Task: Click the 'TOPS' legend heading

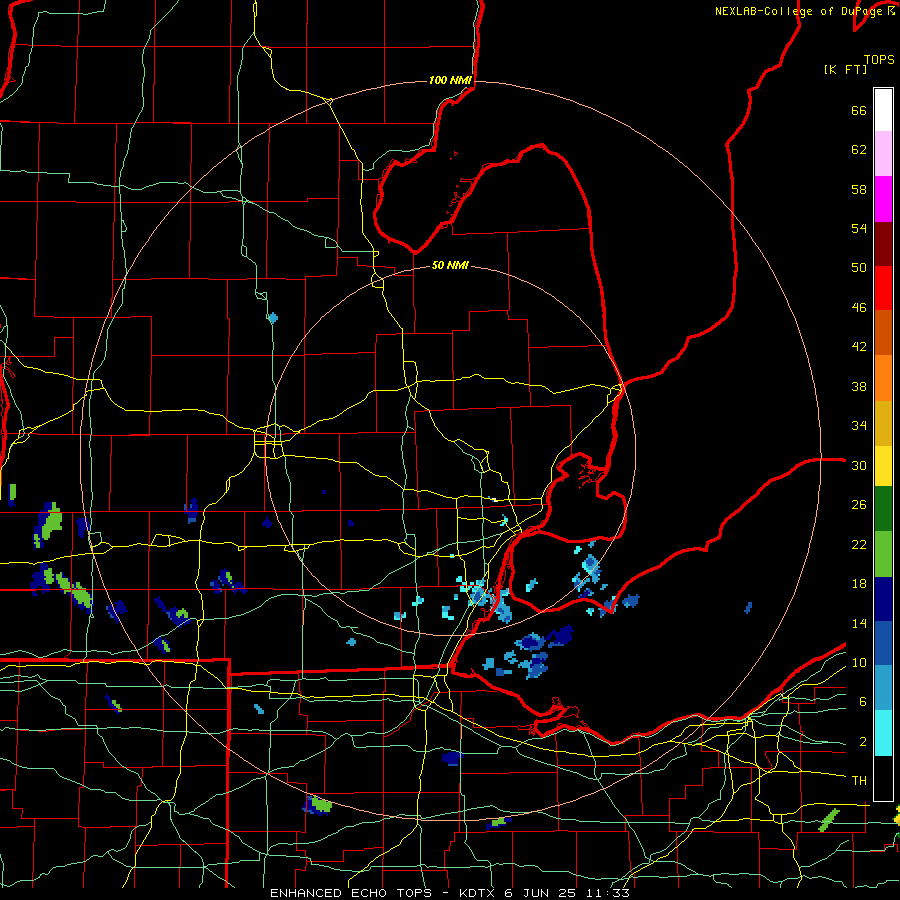Action: 879,59
